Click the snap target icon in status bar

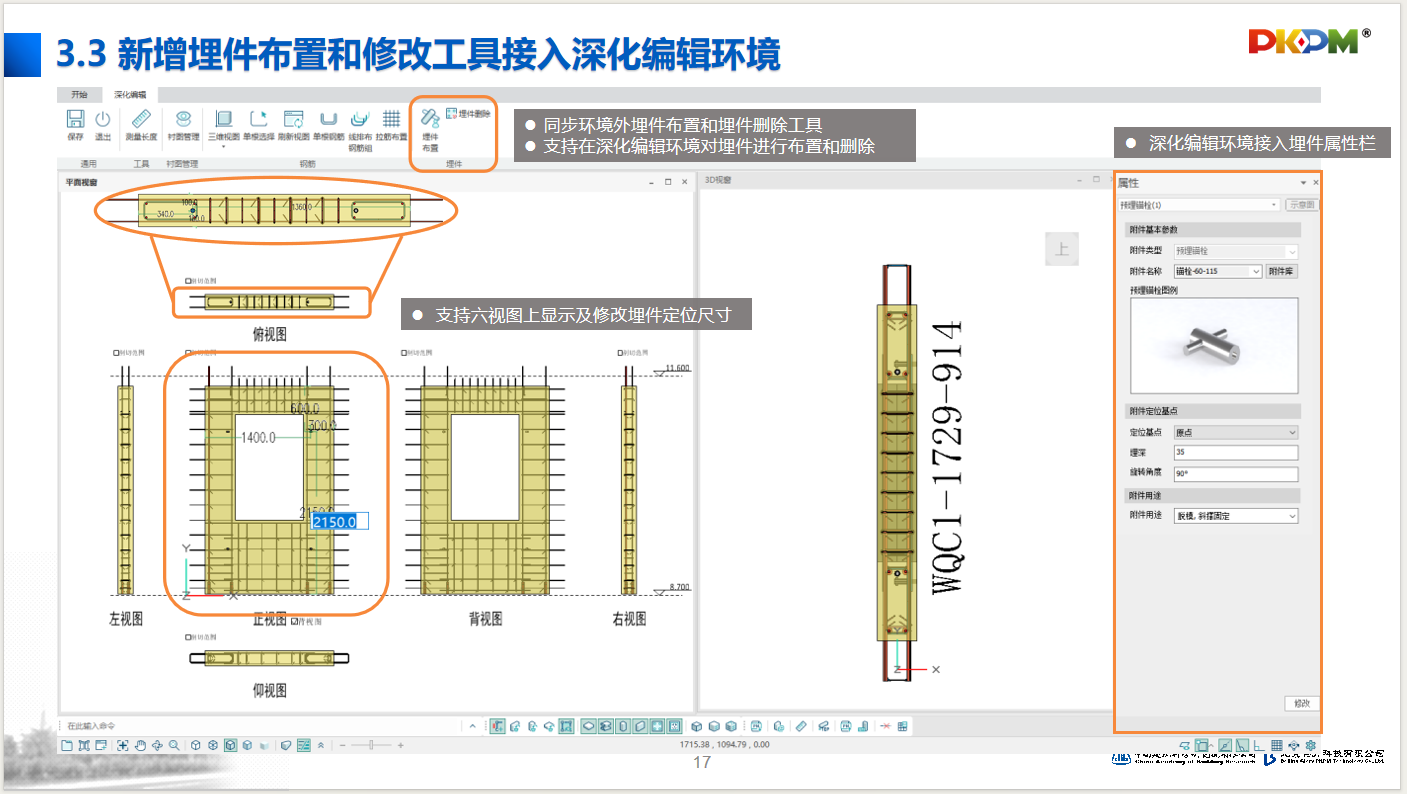click(x=1294, y=745)
